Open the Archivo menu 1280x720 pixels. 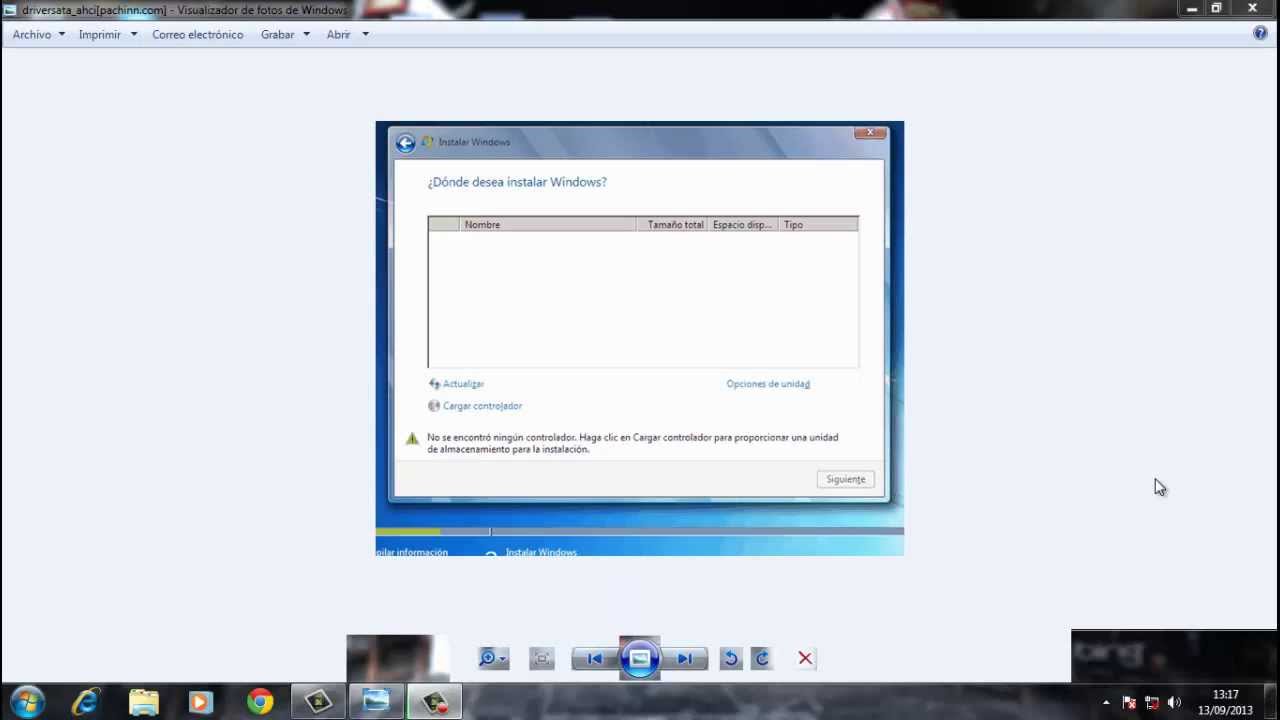click(x=38, y=34)
